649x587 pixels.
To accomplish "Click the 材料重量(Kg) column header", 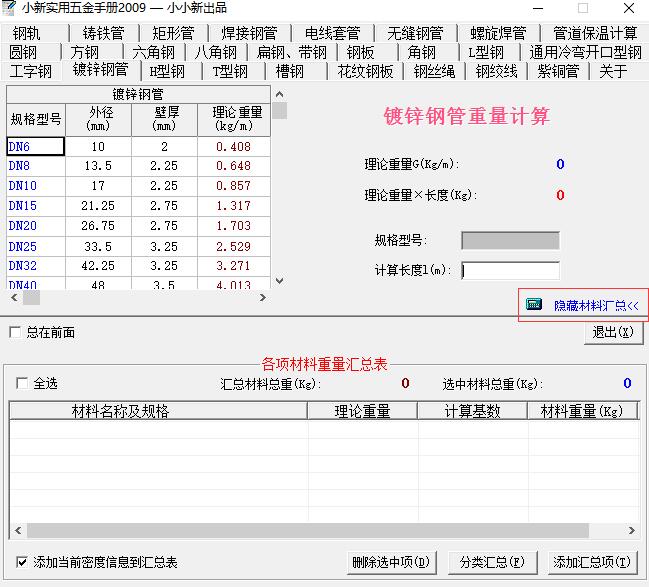I will click(x=582, y=411).
